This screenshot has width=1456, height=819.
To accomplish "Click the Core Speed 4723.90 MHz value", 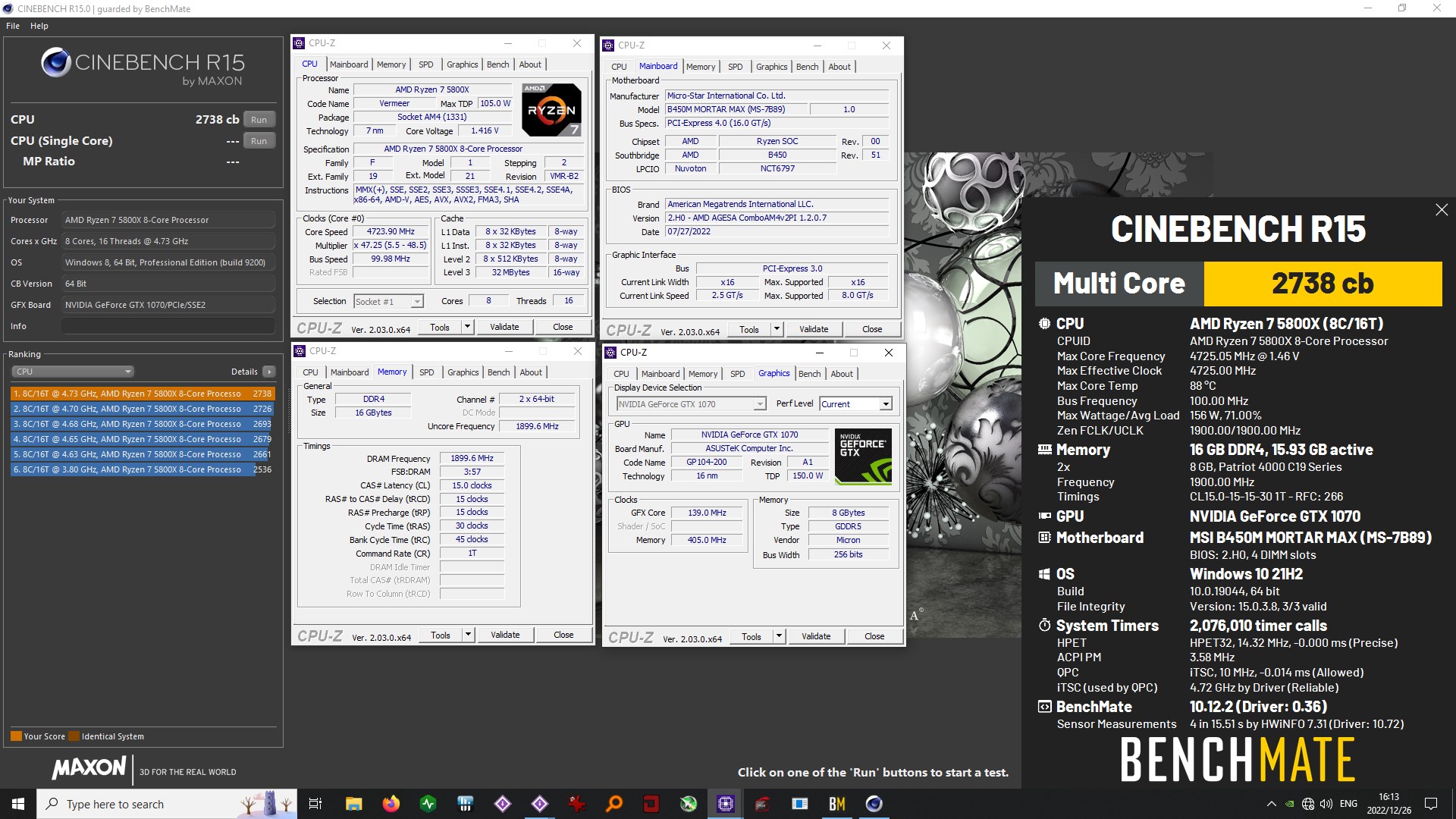I will pos(391,232).
